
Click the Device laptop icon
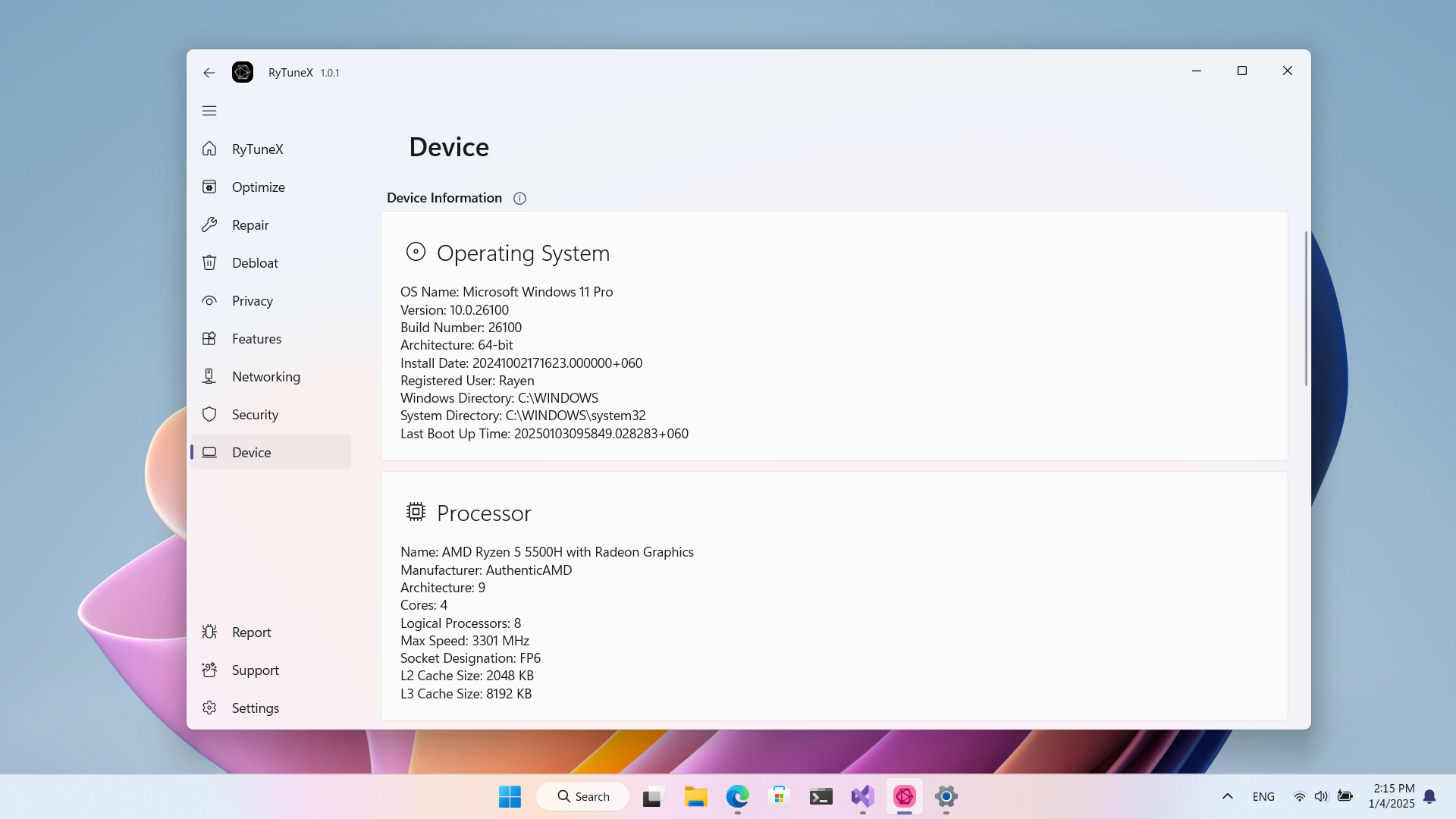[x=209, y=452]
